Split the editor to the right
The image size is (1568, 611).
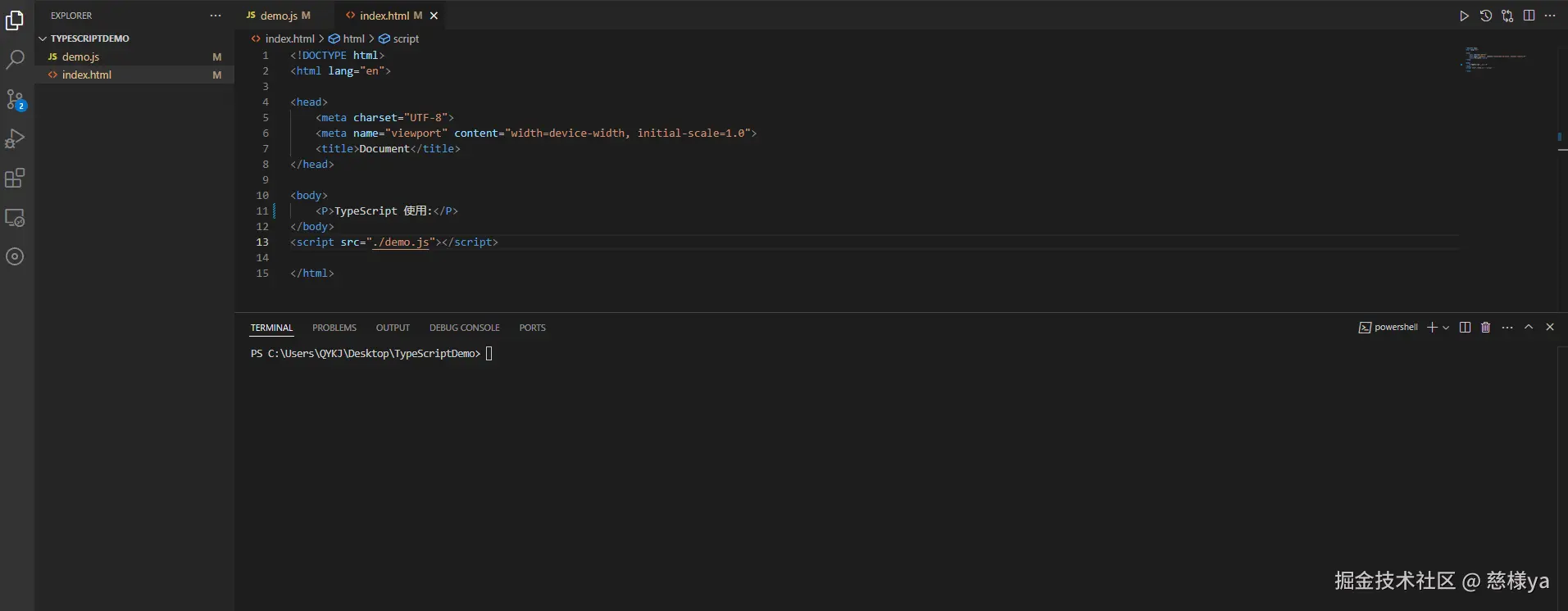pos(1529,16)
